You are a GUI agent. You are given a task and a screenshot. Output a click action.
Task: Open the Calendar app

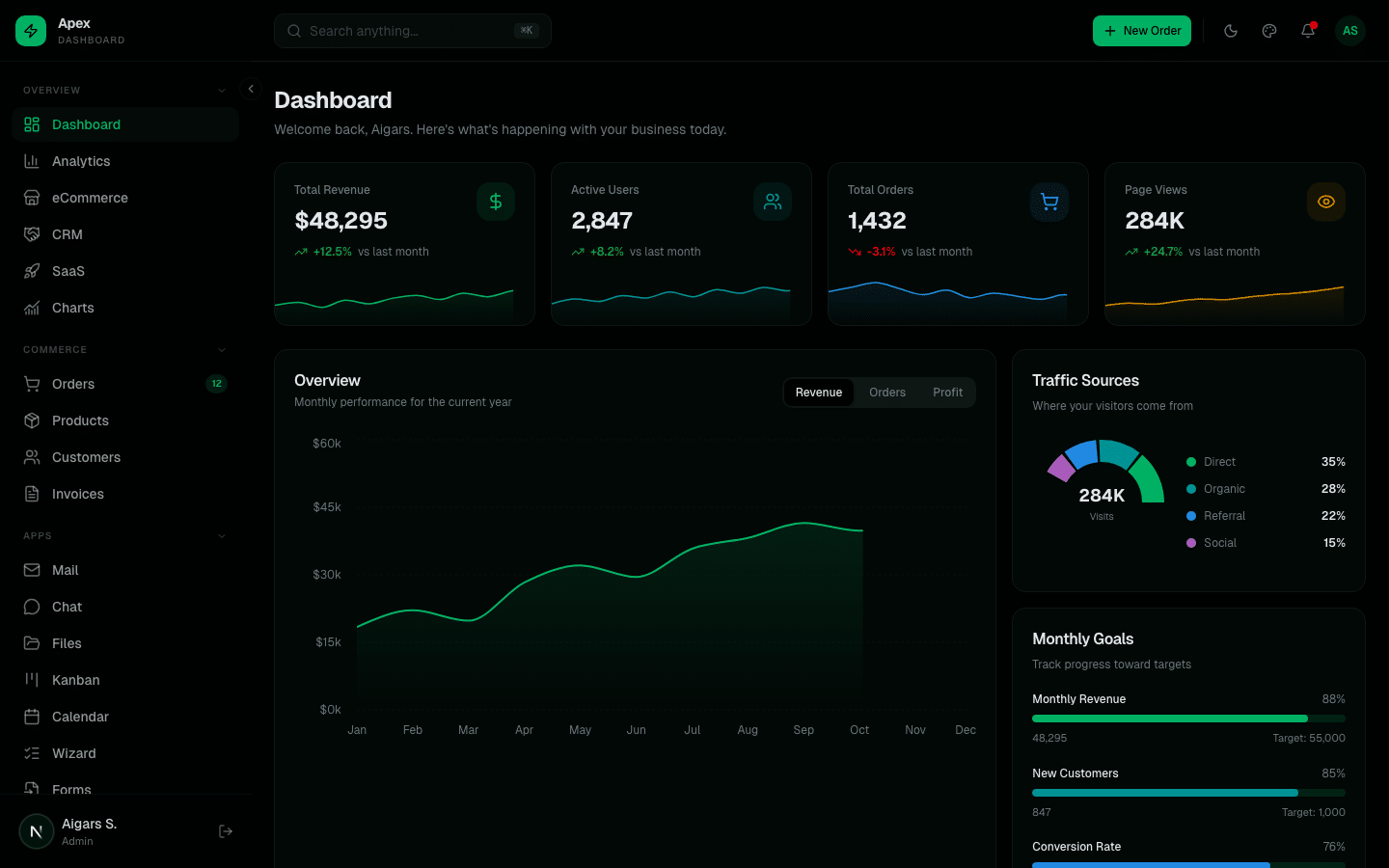[79, 717]
